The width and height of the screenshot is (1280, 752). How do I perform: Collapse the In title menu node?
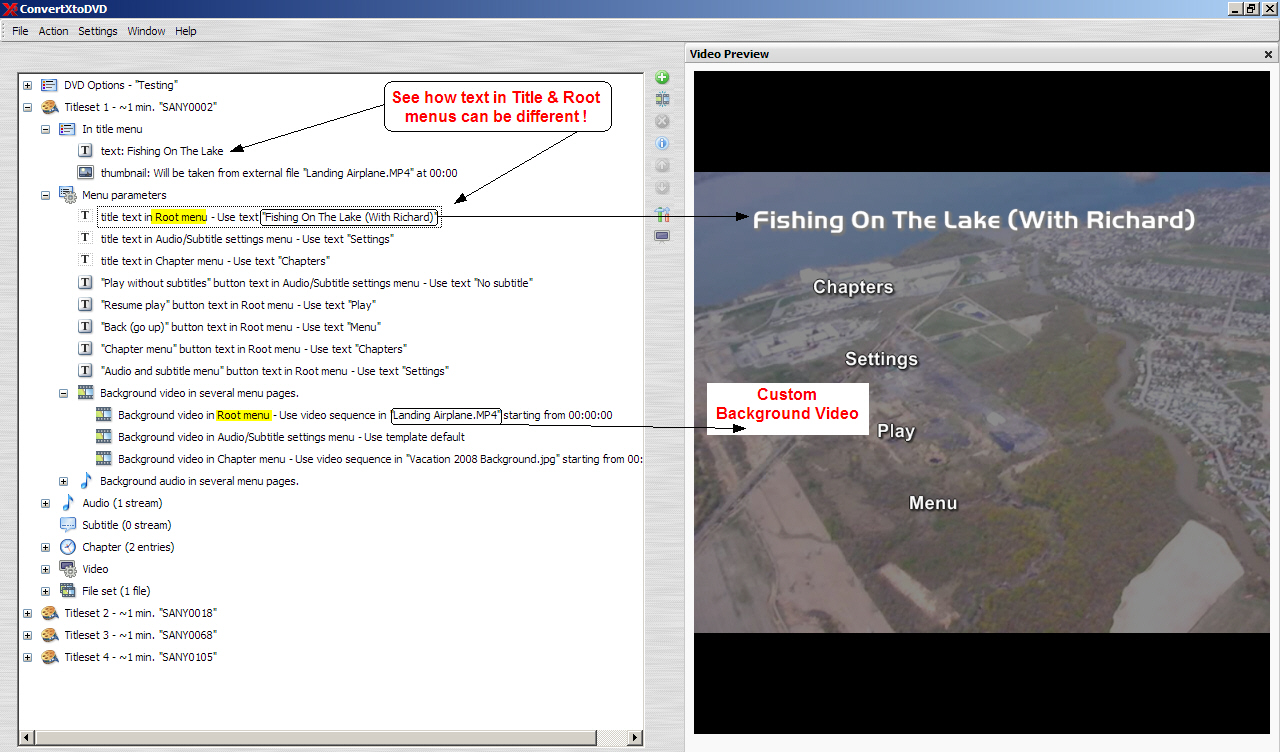45,129
